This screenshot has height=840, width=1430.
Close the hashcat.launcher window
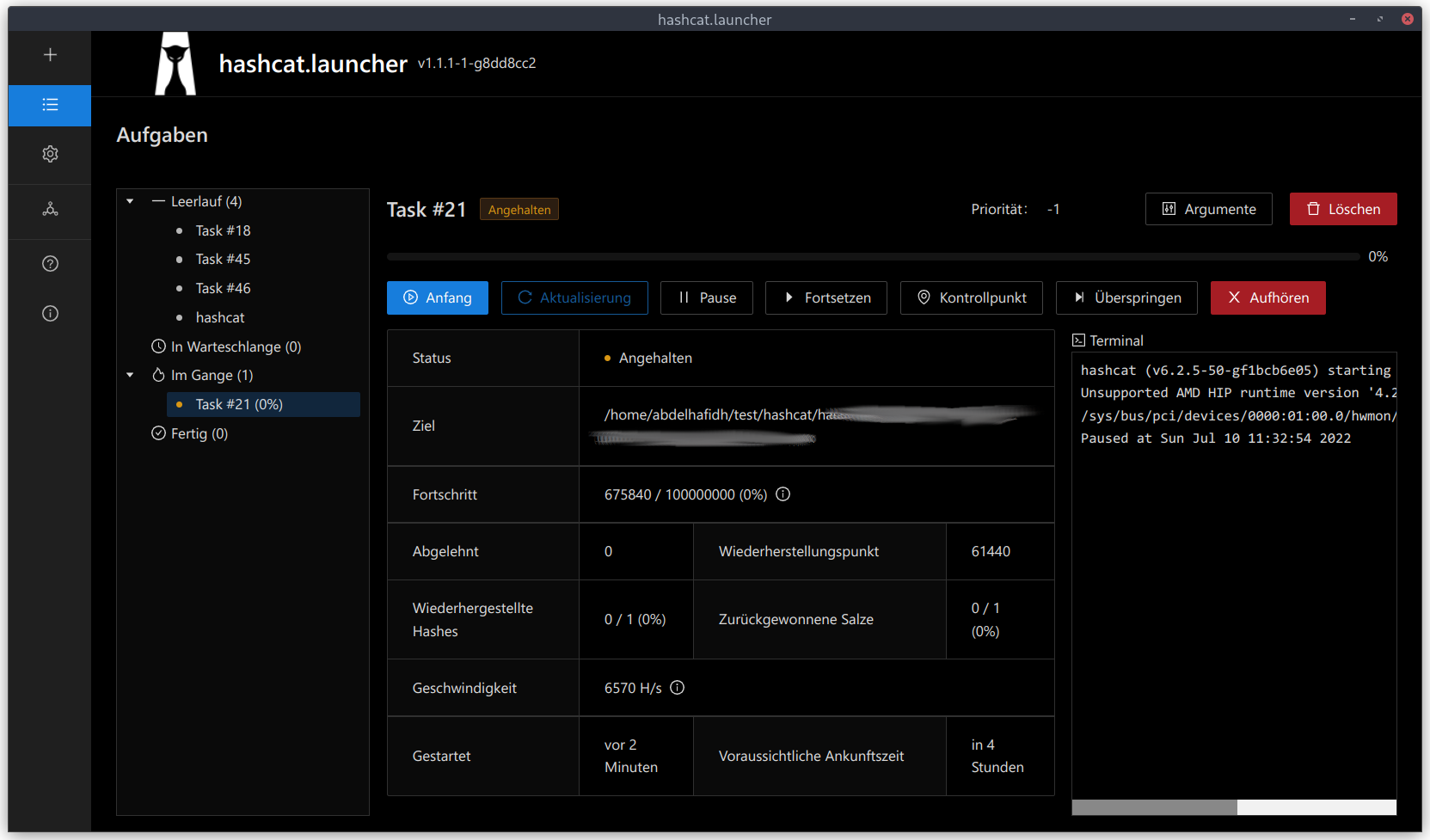click(x=1408, y=18)
